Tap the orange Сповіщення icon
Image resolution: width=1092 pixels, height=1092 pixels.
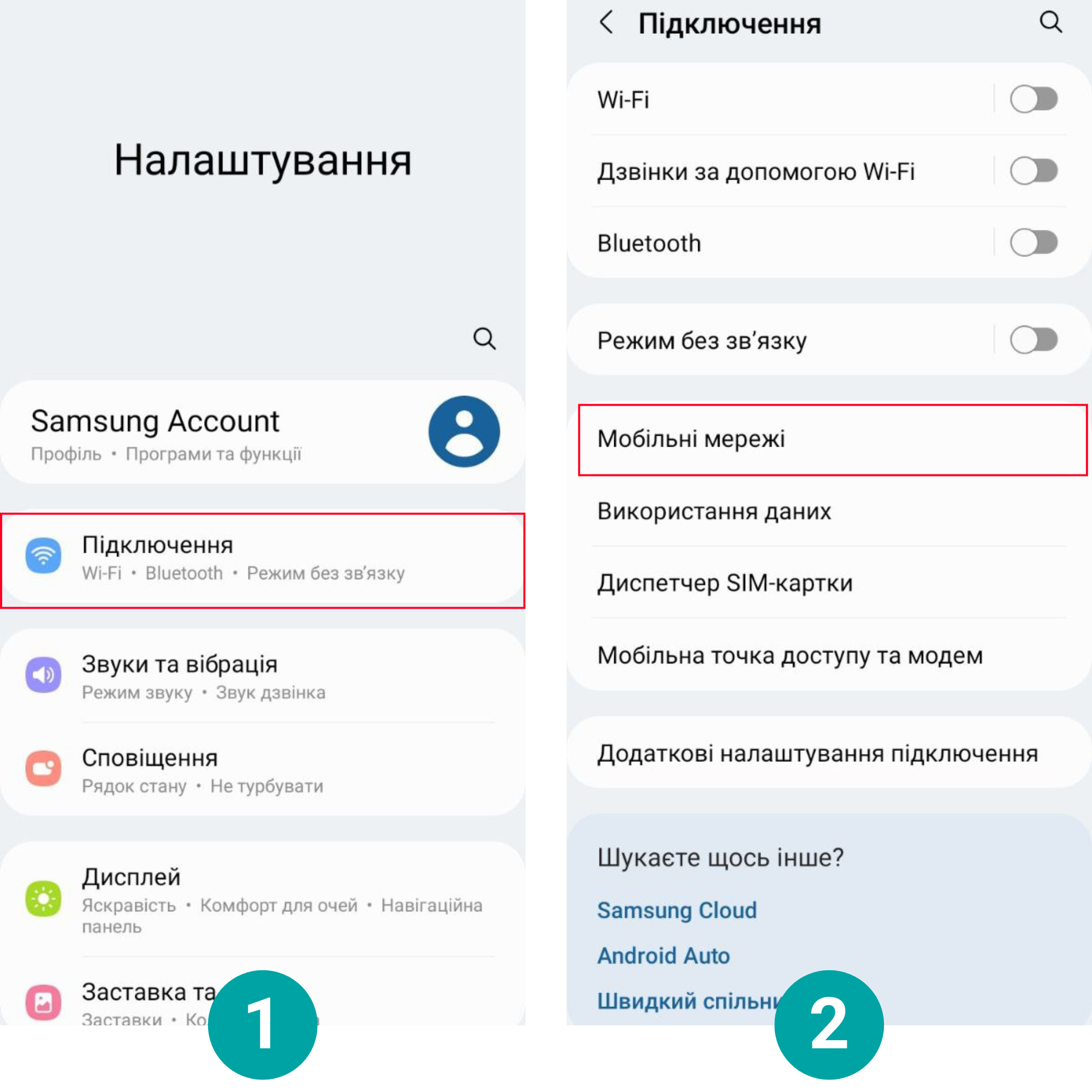click(44, 768)
